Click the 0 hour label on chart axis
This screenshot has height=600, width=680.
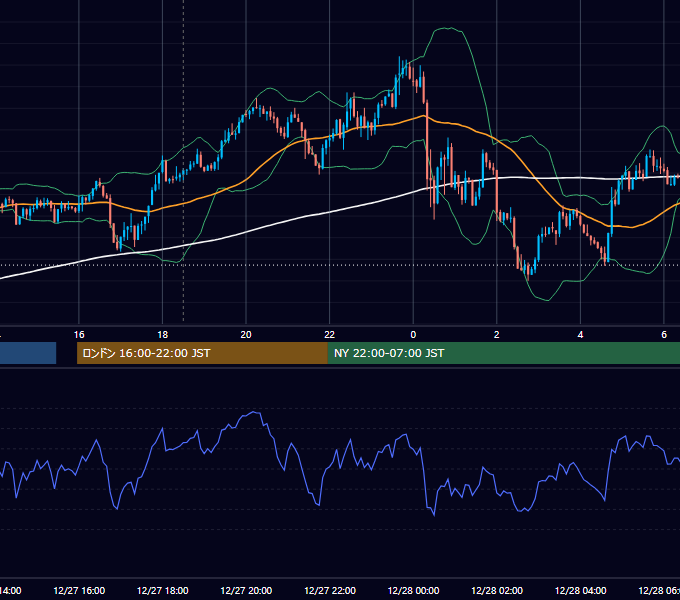click(x=413, y=335)
